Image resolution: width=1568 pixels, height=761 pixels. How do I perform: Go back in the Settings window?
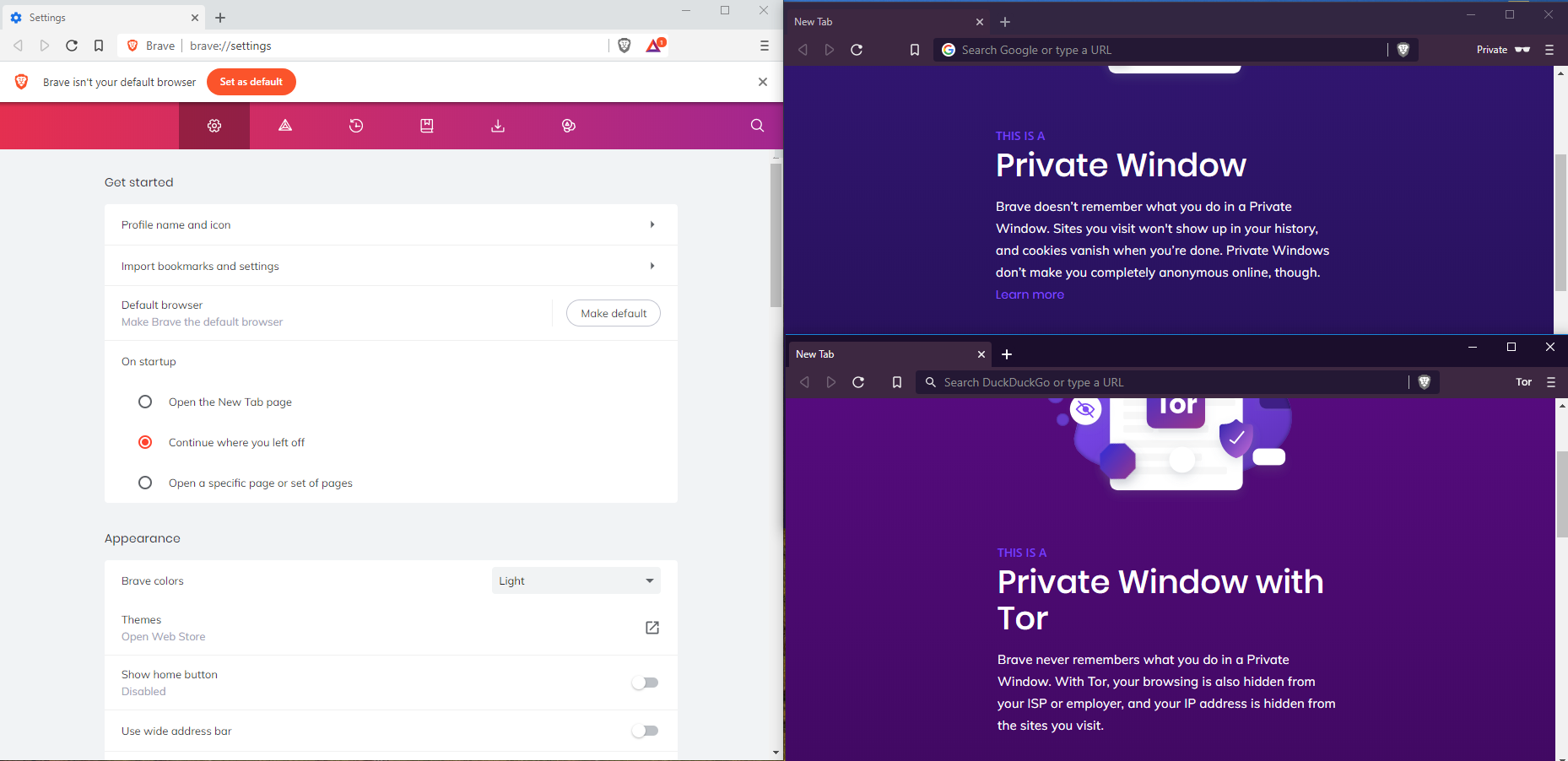coord(18,46)
